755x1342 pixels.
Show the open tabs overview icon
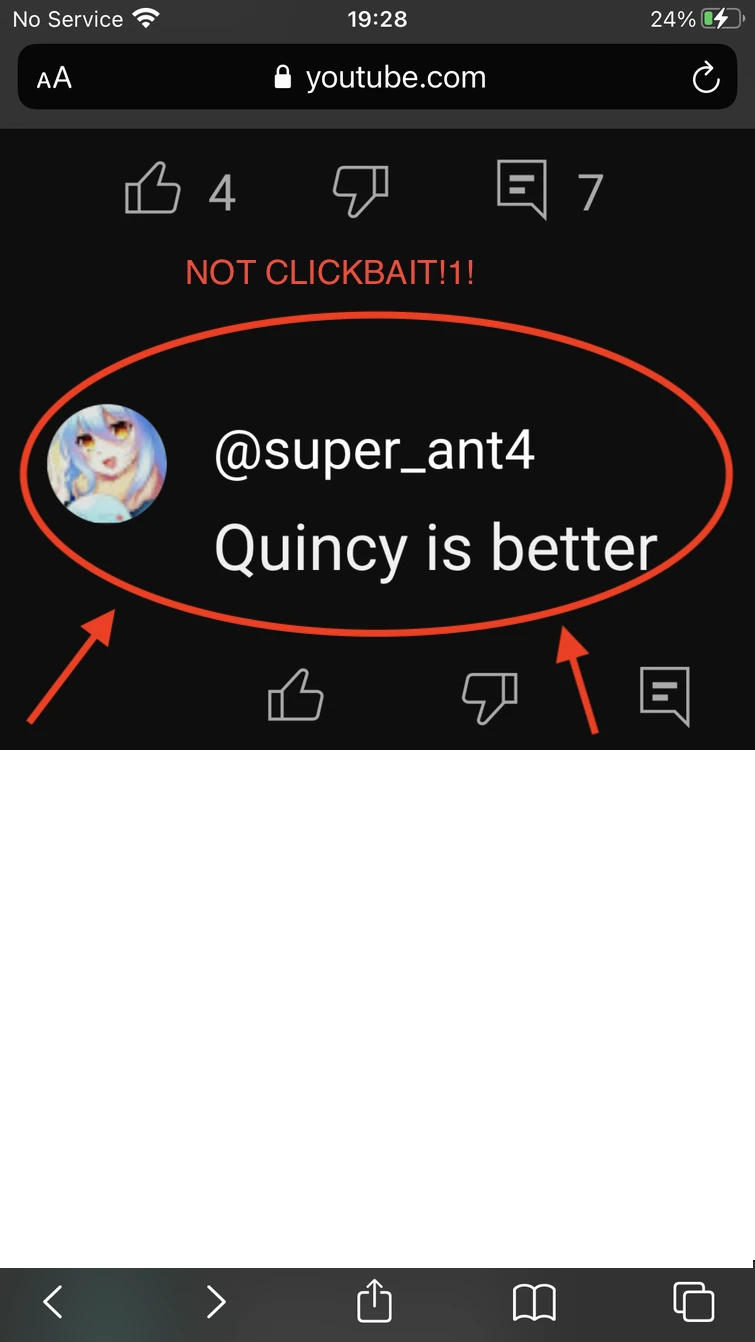[x=694, y=1301]
